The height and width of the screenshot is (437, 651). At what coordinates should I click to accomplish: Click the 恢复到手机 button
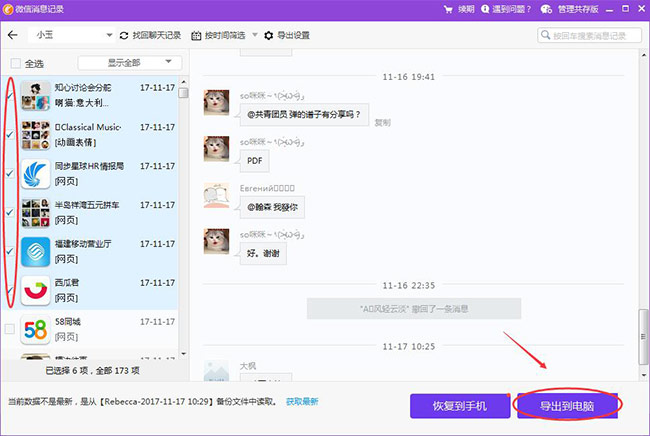460,406
